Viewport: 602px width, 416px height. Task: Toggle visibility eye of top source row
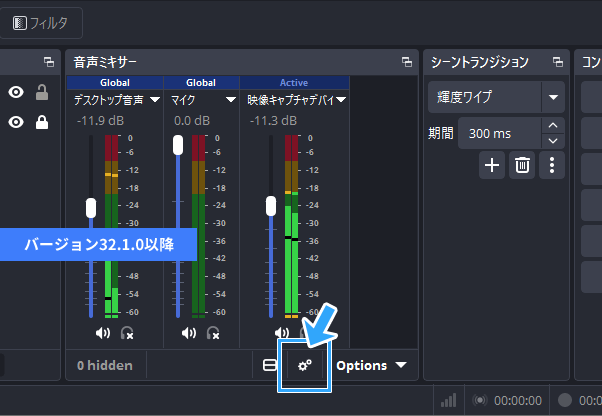tap(16, 92)
